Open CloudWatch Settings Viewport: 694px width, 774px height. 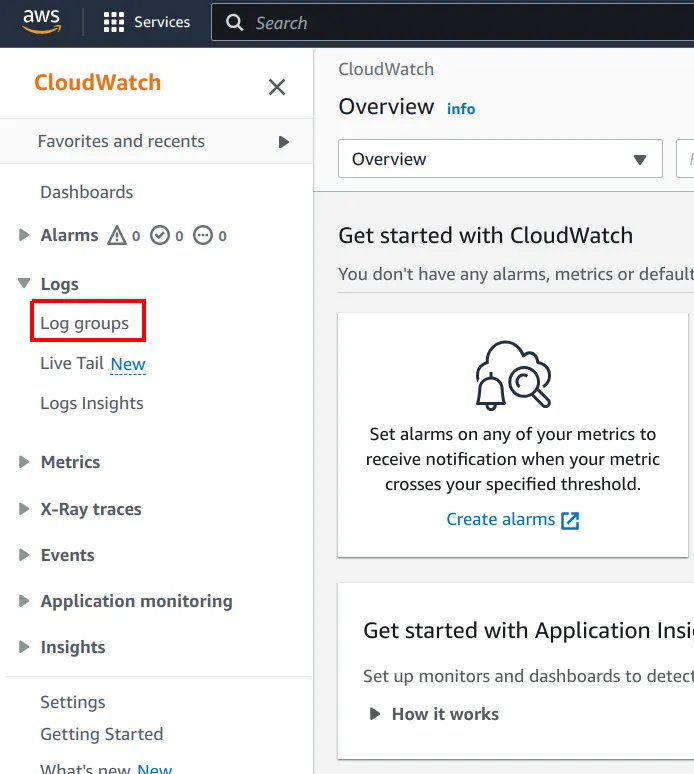click(x=73, y=702)
